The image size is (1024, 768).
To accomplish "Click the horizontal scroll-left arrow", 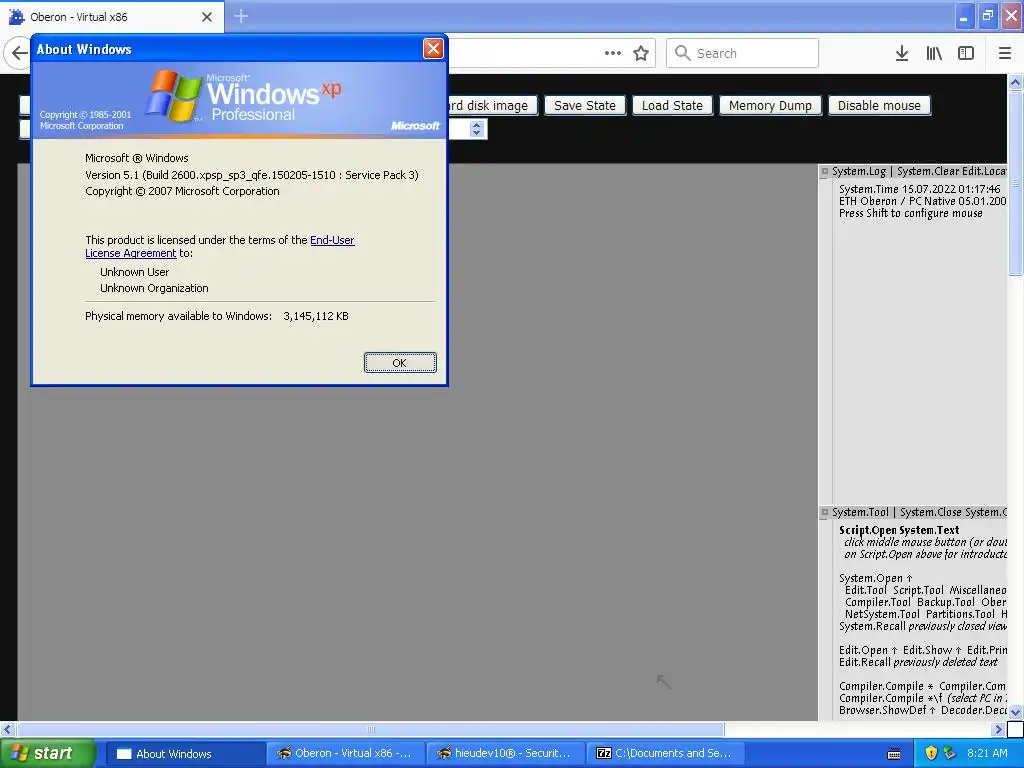I will (8, 729).
